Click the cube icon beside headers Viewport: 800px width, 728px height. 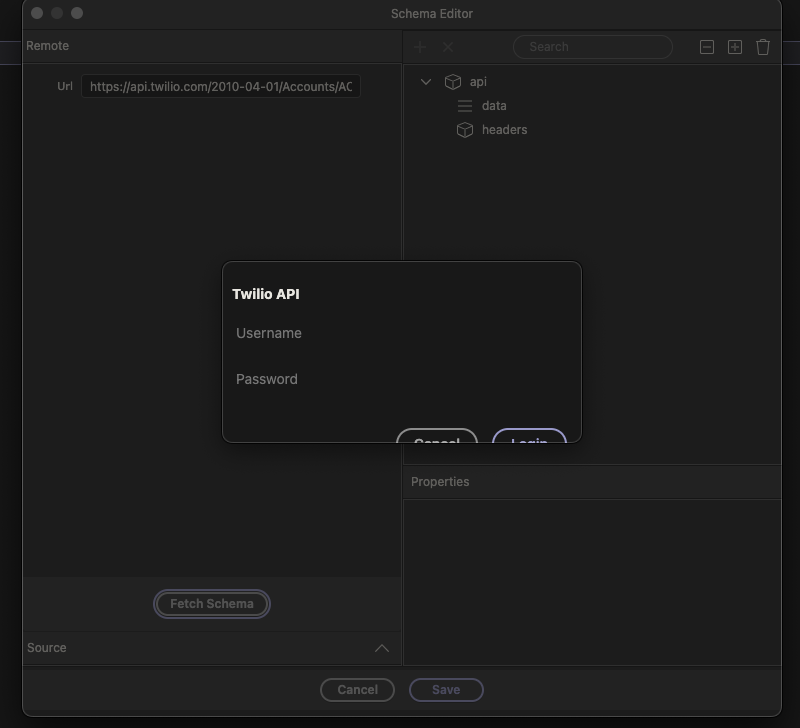[465, 130]
